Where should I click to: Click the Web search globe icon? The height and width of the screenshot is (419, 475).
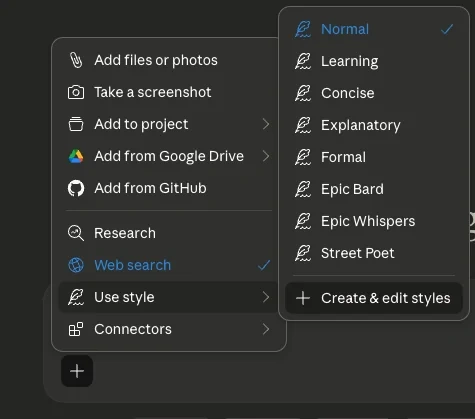(76, 265)
